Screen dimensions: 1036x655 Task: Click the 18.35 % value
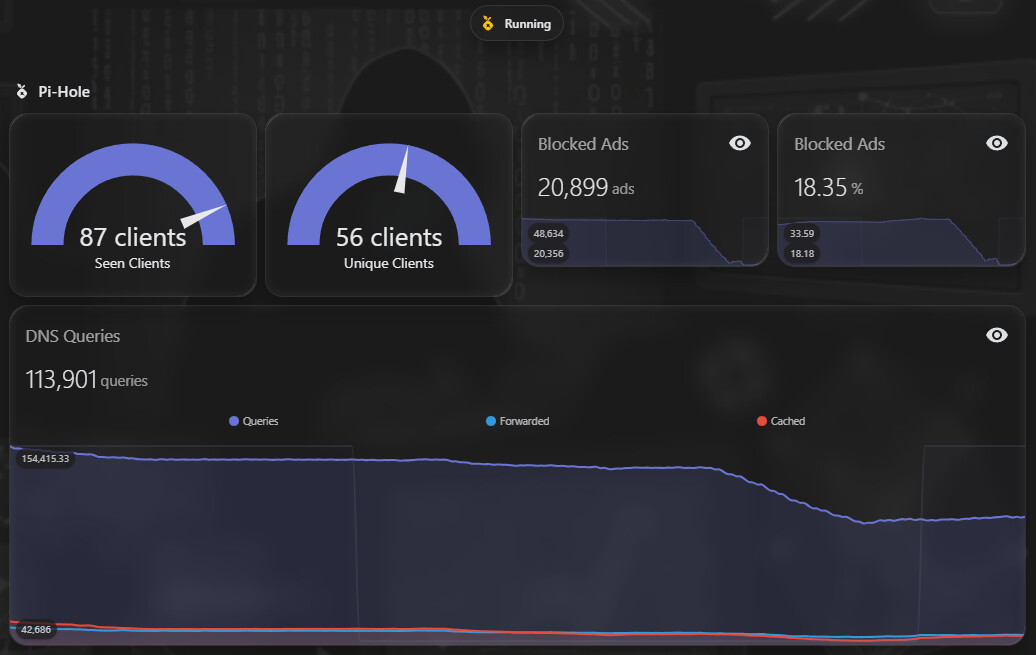coord(829,188)
